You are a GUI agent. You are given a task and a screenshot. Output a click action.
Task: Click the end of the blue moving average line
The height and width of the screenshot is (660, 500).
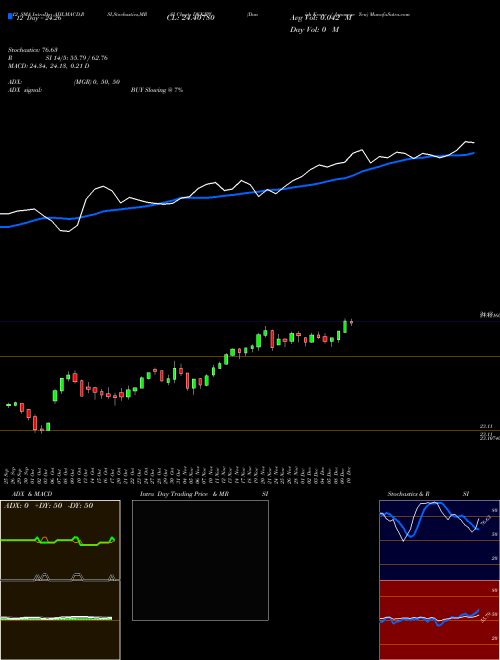coord(474,153)
